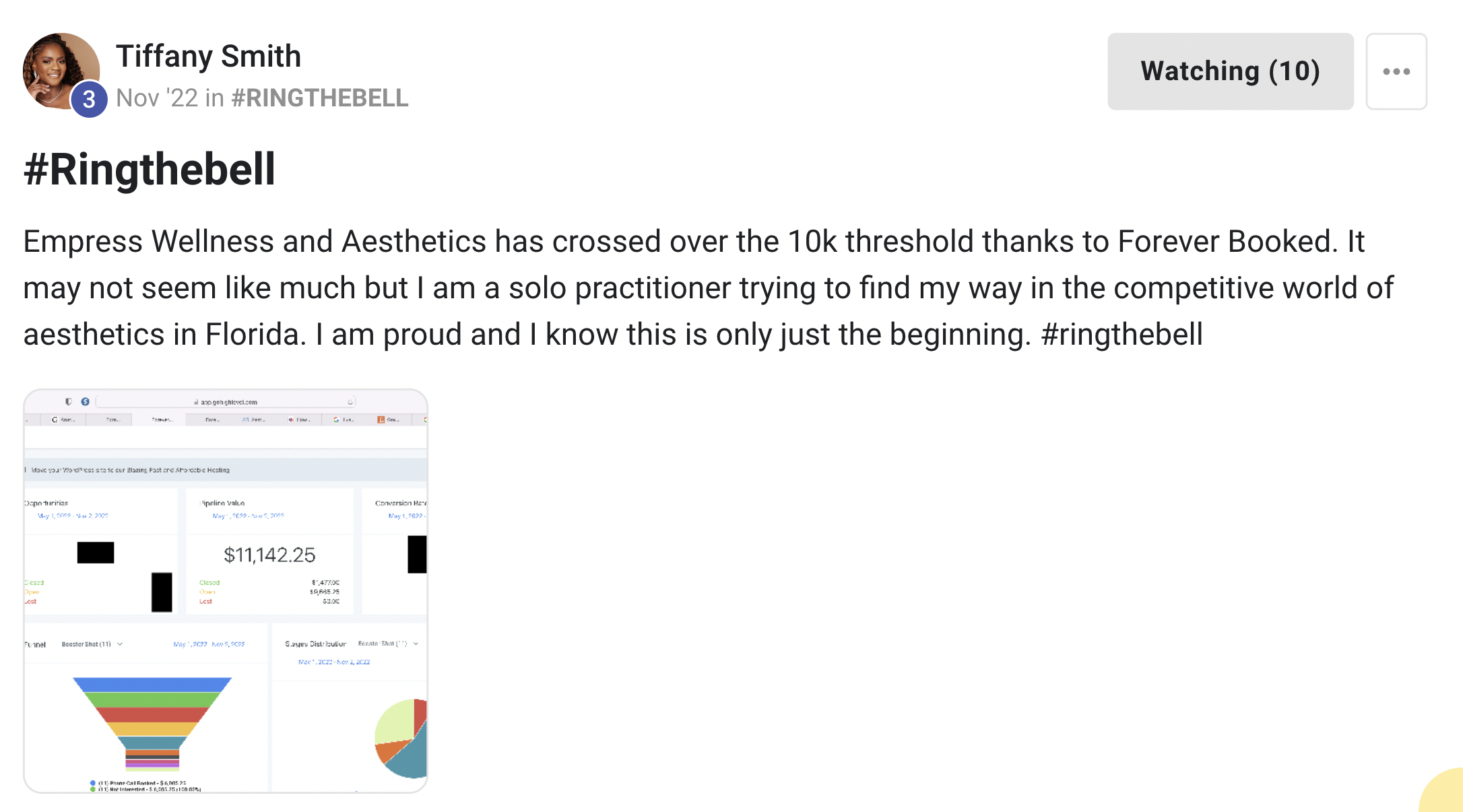Click the $11,142.25 pipeline value in image
Image resolution: width=1463 pixels, height=812 pixels.
269,555
